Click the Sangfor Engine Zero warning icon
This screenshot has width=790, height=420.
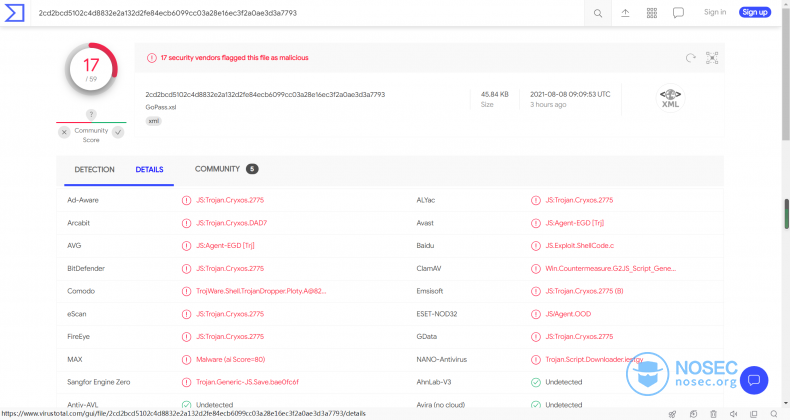[186, 382]
